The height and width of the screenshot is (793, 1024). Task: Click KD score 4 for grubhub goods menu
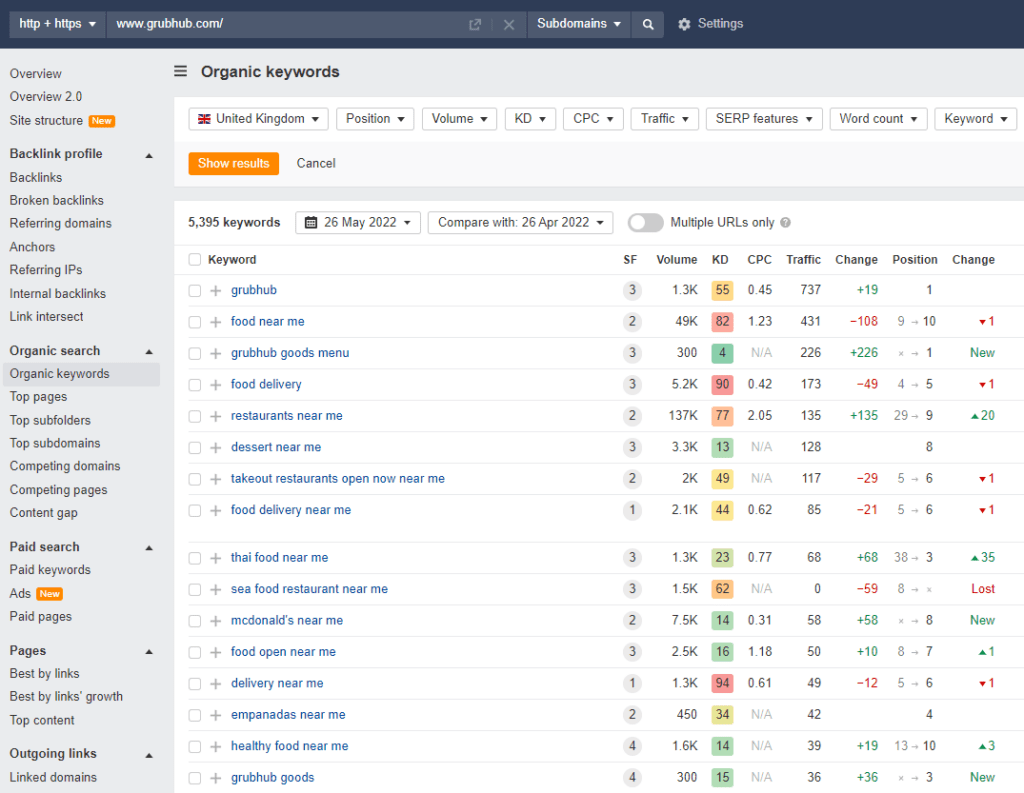pyautogui.click(x=722, y=353)
